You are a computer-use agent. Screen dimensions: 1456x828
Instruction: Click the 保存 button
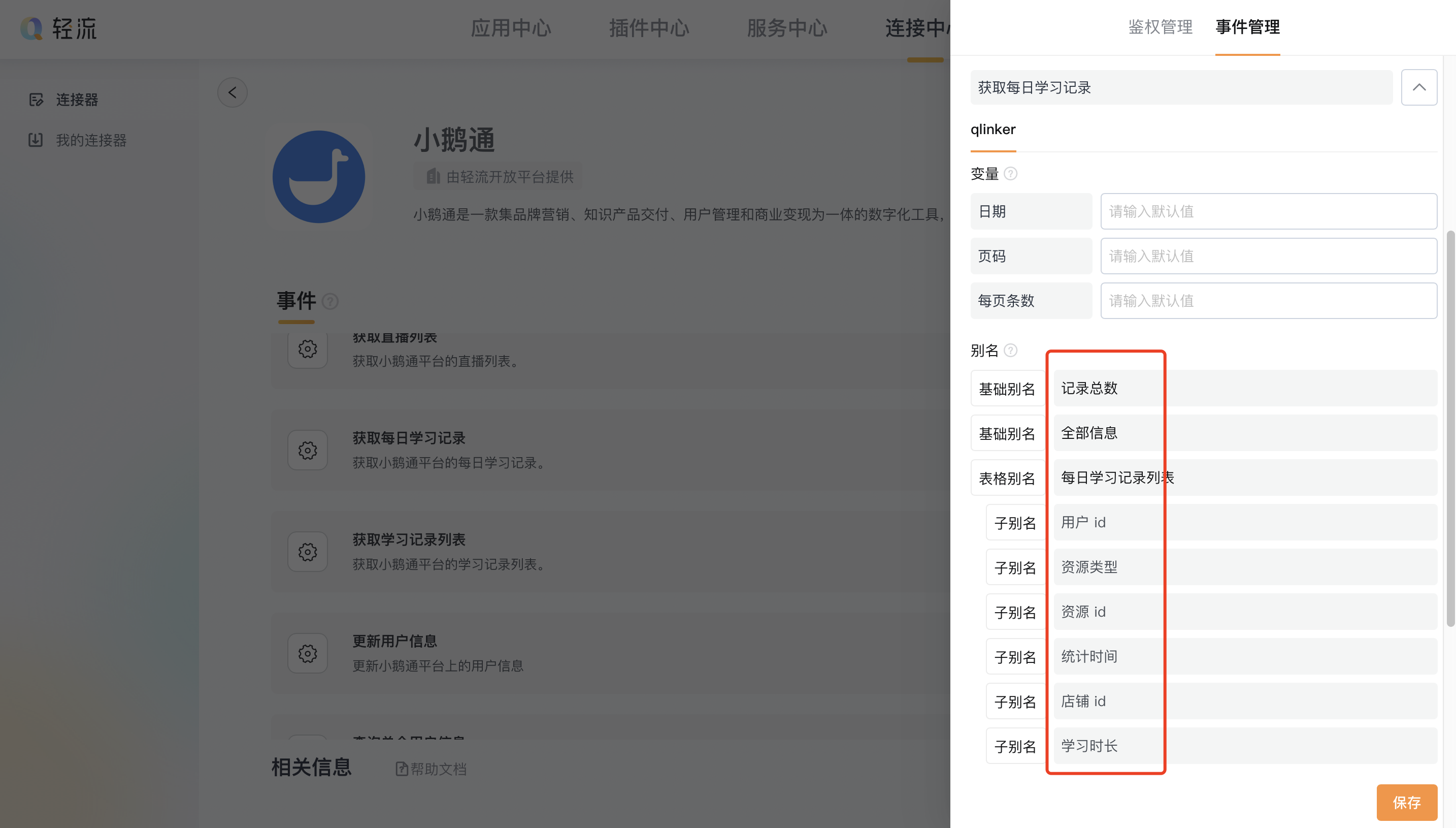pyautogui.click(x=1407, y=803)
